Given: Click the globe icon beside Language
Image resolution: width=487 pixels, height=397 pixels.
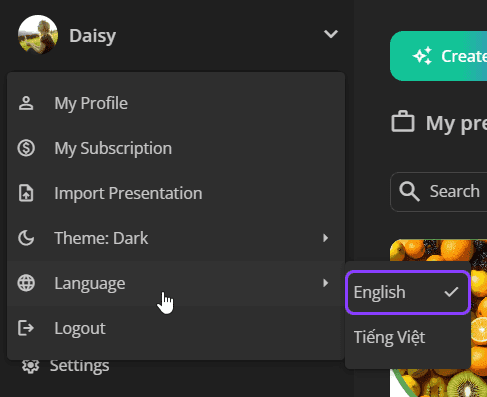Looking at the screenshot, I should coord(26,283).
